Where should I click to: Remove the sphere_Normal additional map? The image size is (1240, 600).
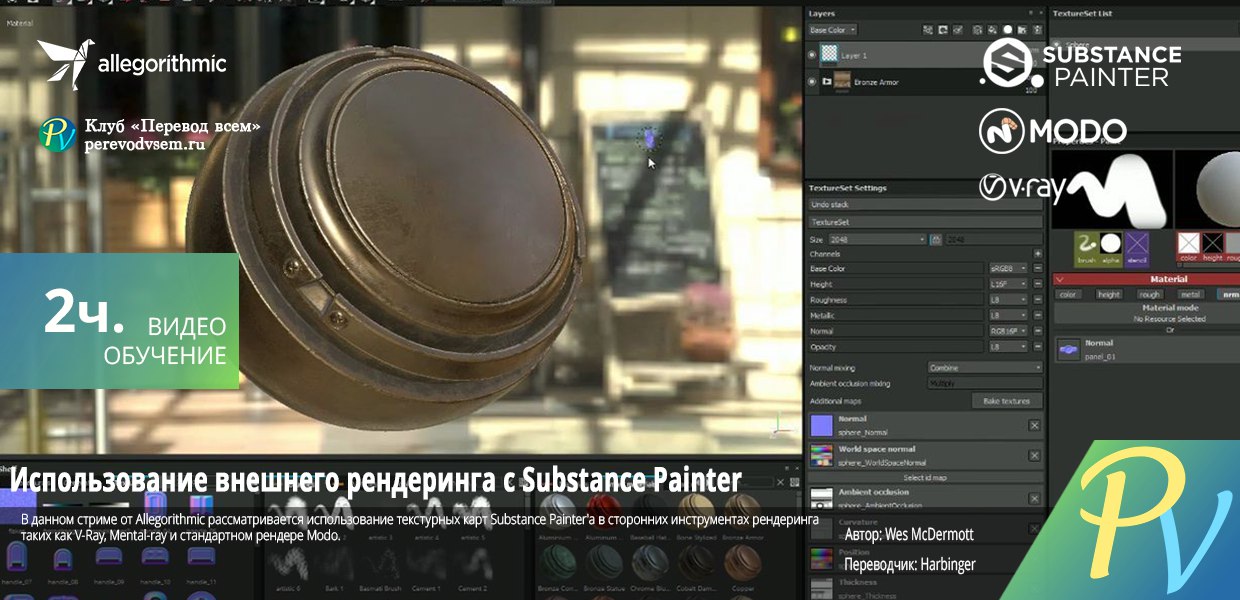click(1034, 425)
